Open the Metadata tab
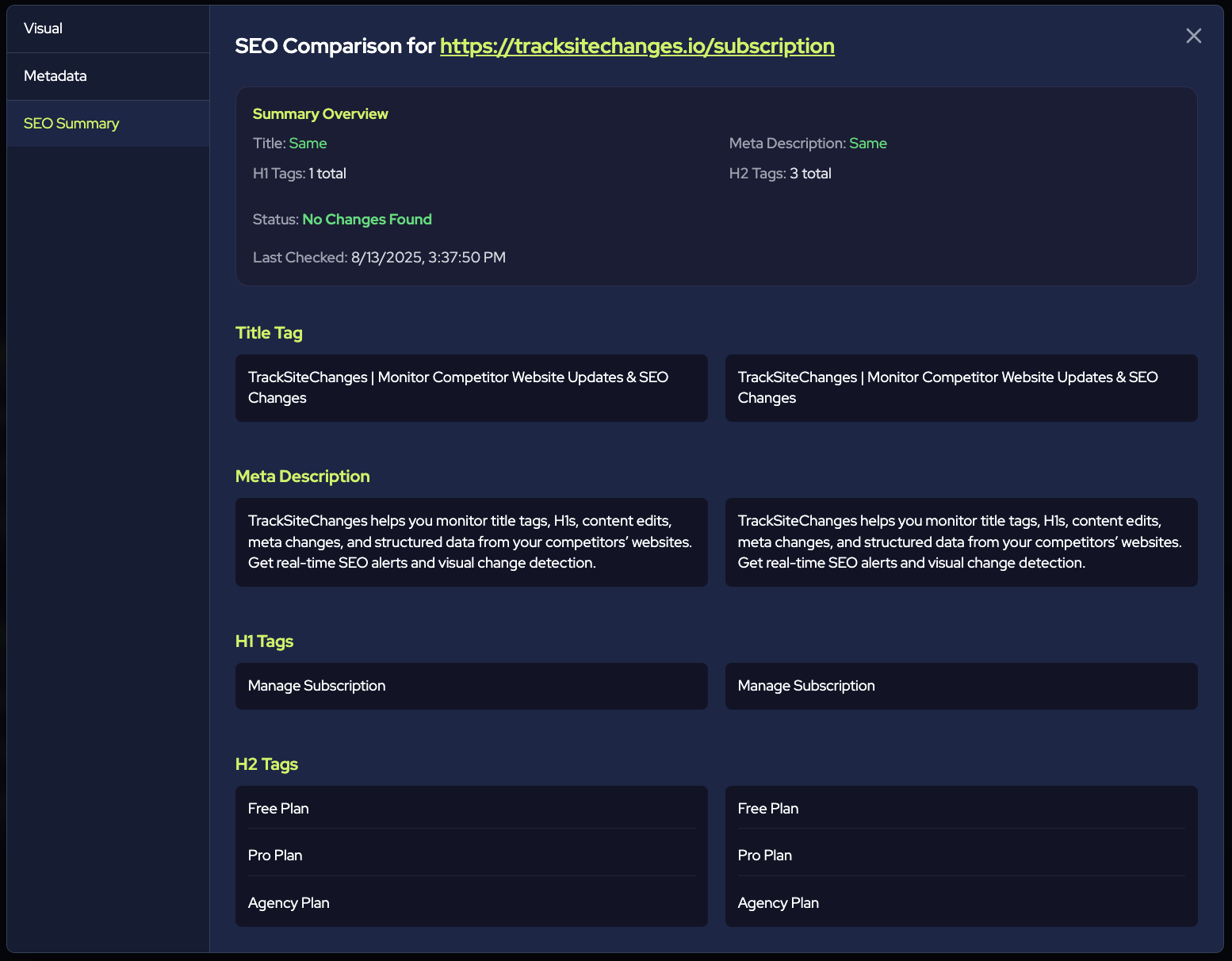 (108, 76)
